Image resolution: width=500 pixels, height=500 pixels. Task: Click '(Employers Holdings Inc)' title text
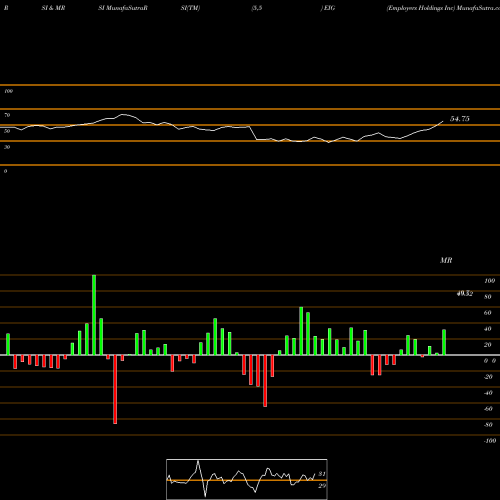(421, 8)
